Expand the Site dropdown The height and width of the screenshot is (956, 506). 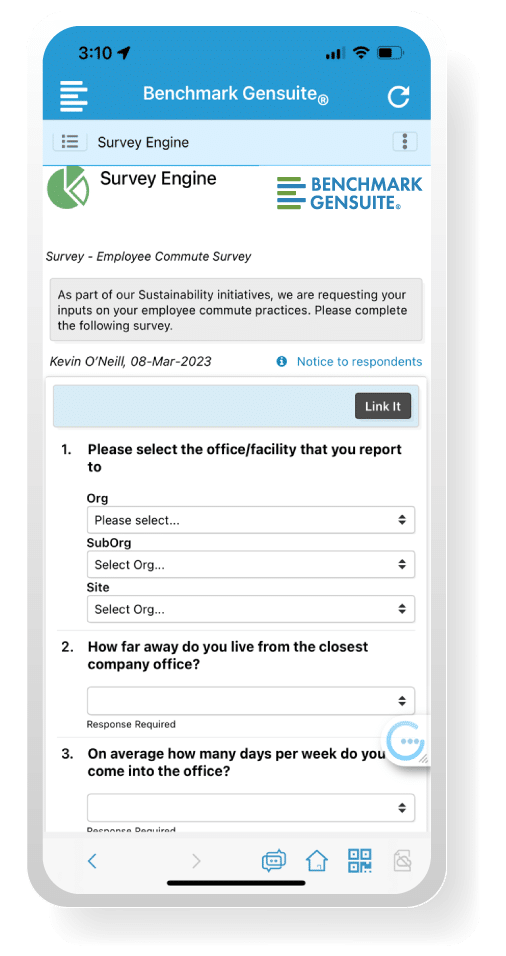(251, 609)
